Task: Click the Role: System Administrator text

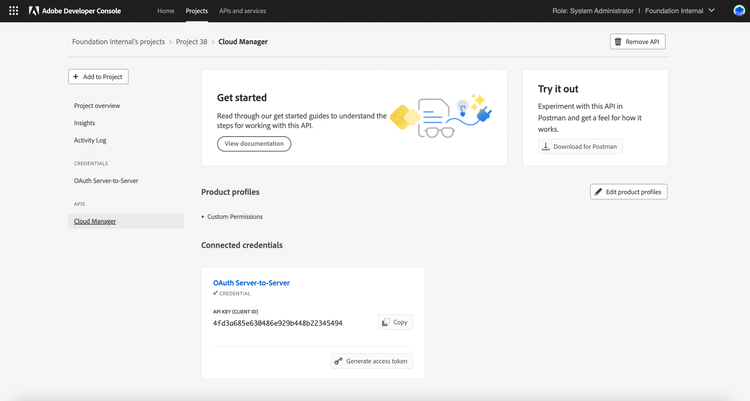Action: click(x=593, y=11)
